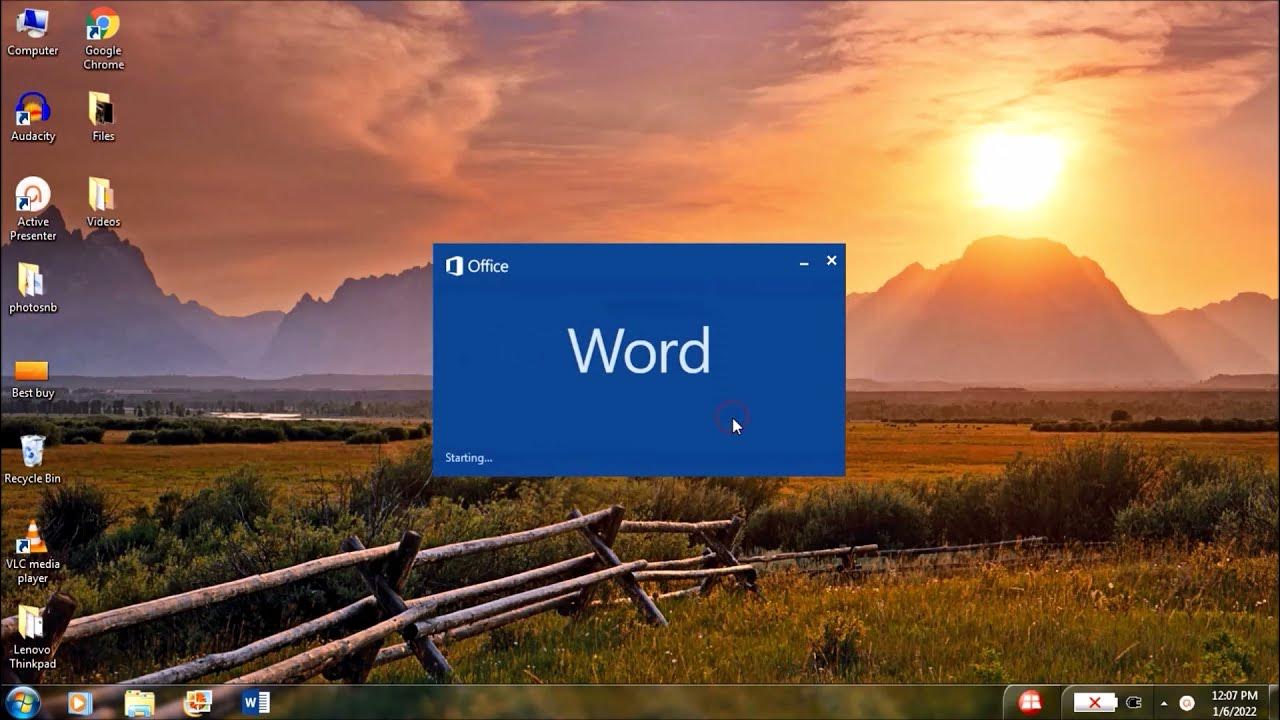Open the Audacity desktop shortcut

(33, 117)
